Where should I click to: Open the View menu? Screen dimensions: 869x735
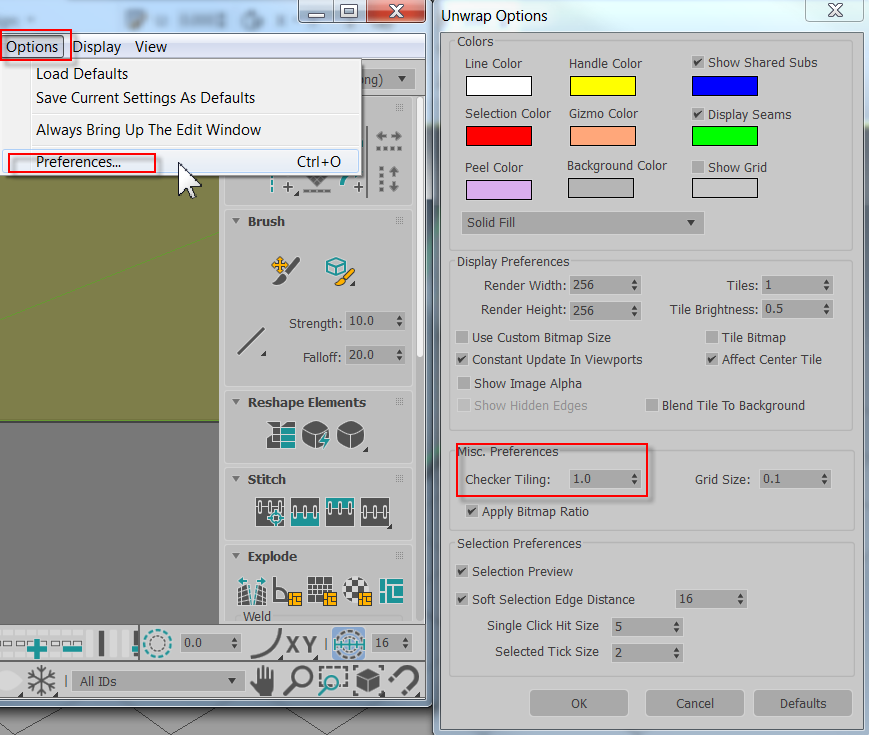[x=151, y=46]
